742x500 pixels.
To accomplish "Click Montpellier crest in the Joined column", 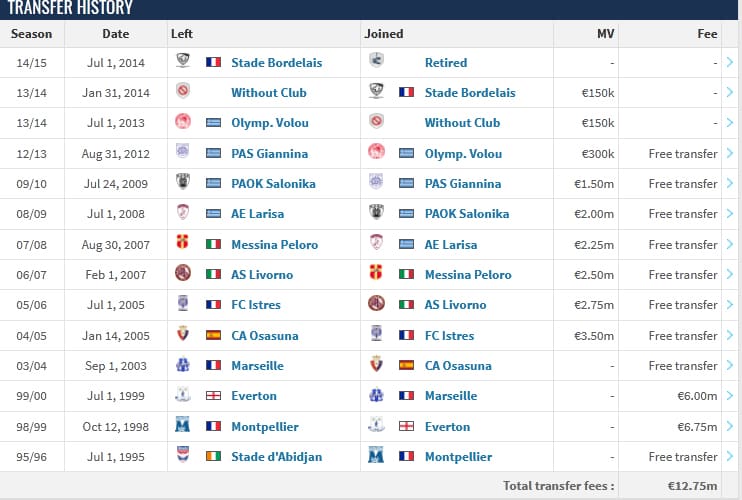I will [376, 456].
